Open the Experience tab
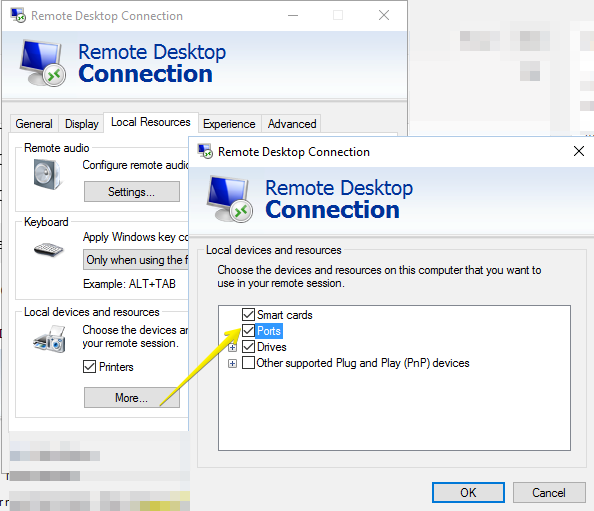This screenshot has width=594, height=511. coord(229,124)
